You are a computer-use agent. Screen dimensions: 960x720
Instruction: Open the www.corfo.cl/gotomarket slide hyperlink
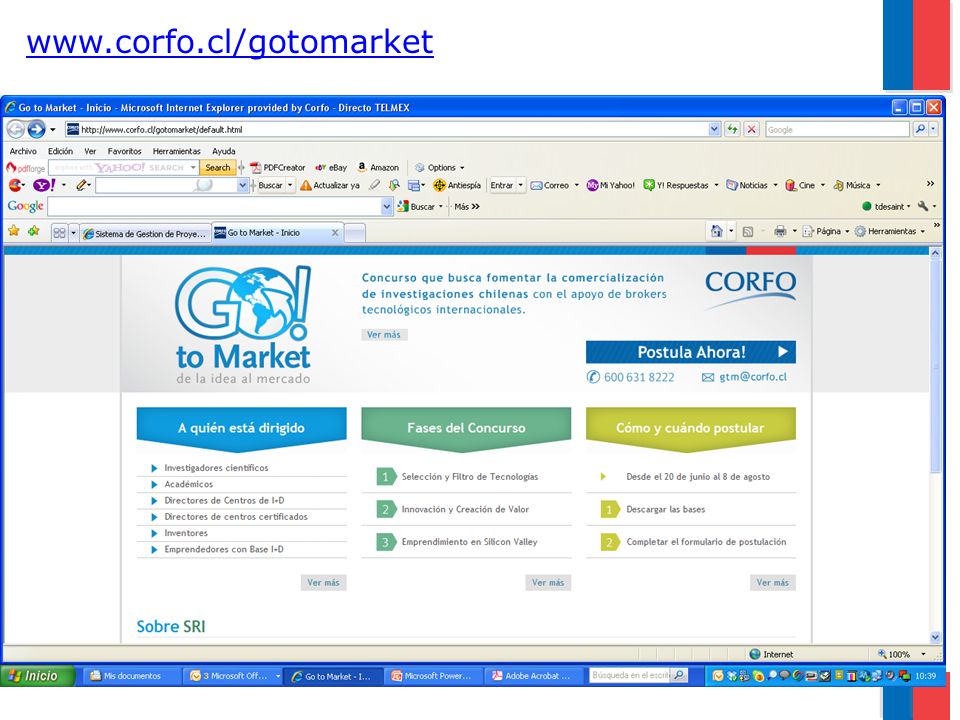[230, 42]
